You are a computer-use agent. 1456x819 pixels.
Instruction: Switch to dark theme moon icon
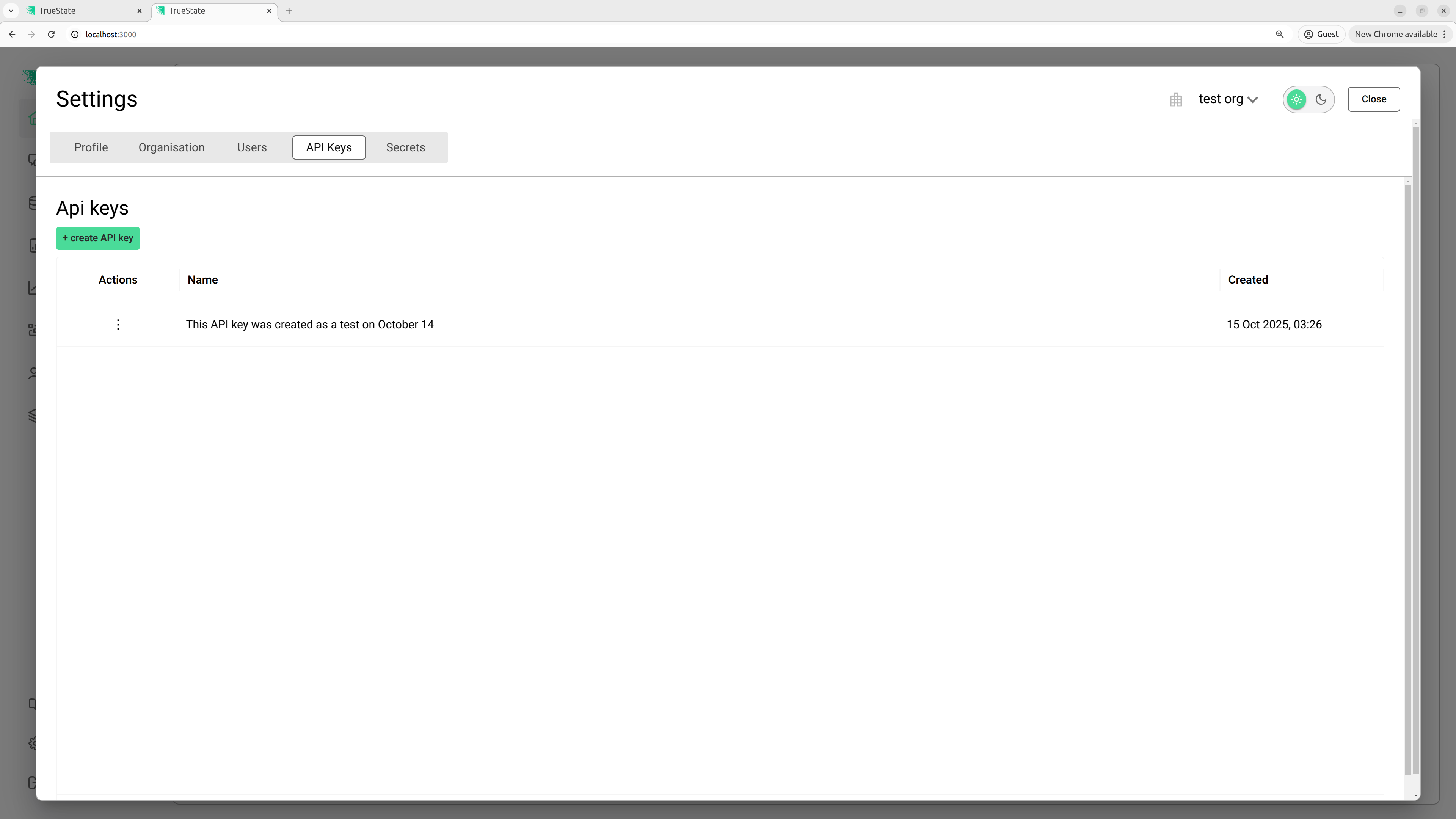coord(1321,99)
